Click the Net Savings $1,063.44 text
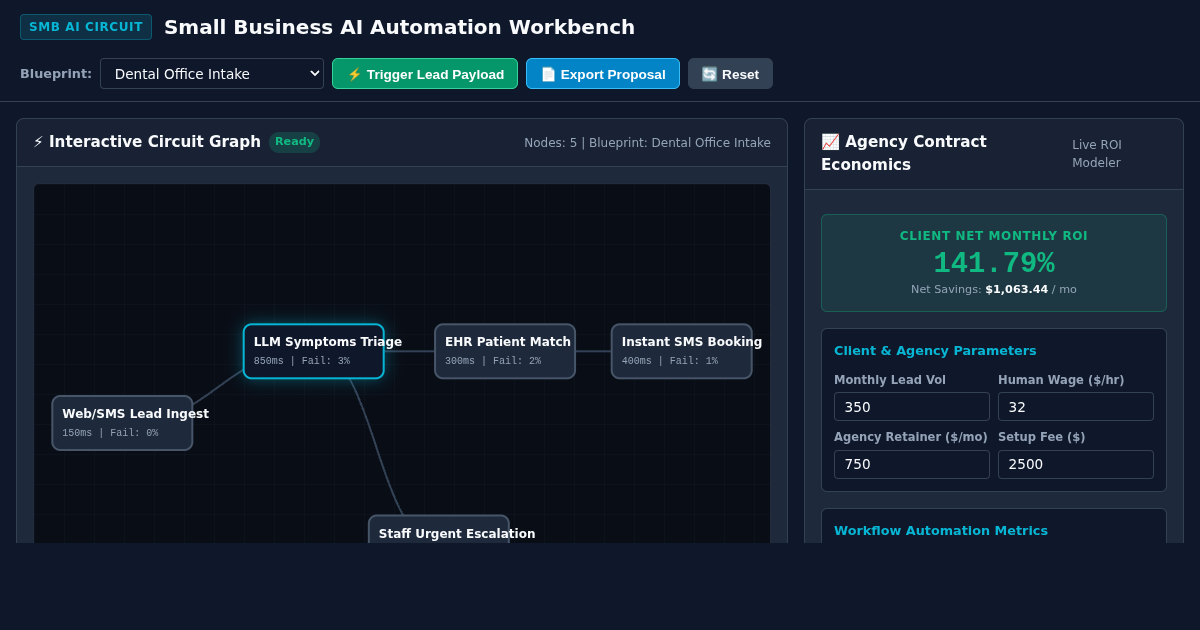The height and width of the screenshot is (630, 1200). point(994,290)
